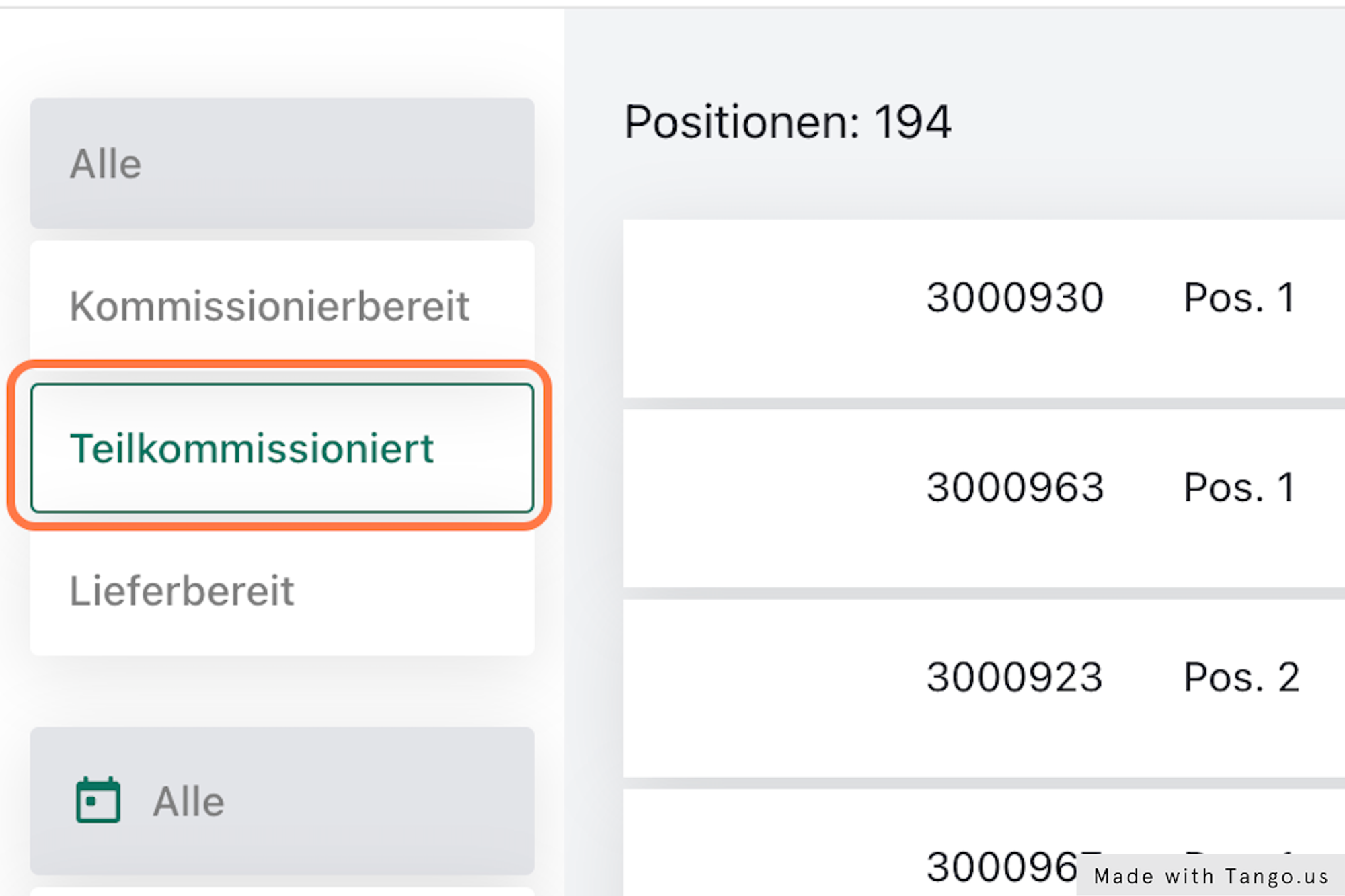Click 'Pos. 1' in the 3000963 row
This screenshot has width=1345, height=896.
point(1239,487)
